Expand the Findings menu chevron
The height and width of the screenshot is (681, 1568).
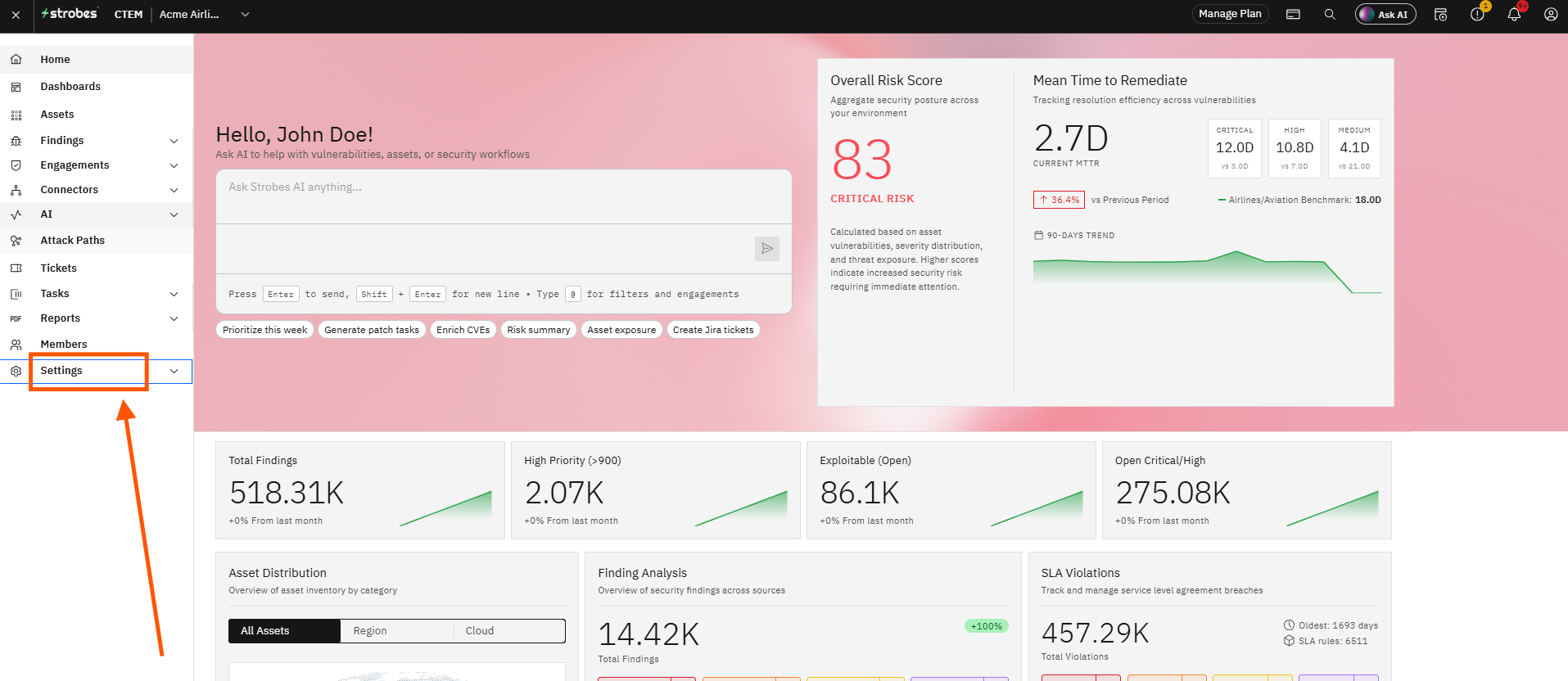point(174,141)
